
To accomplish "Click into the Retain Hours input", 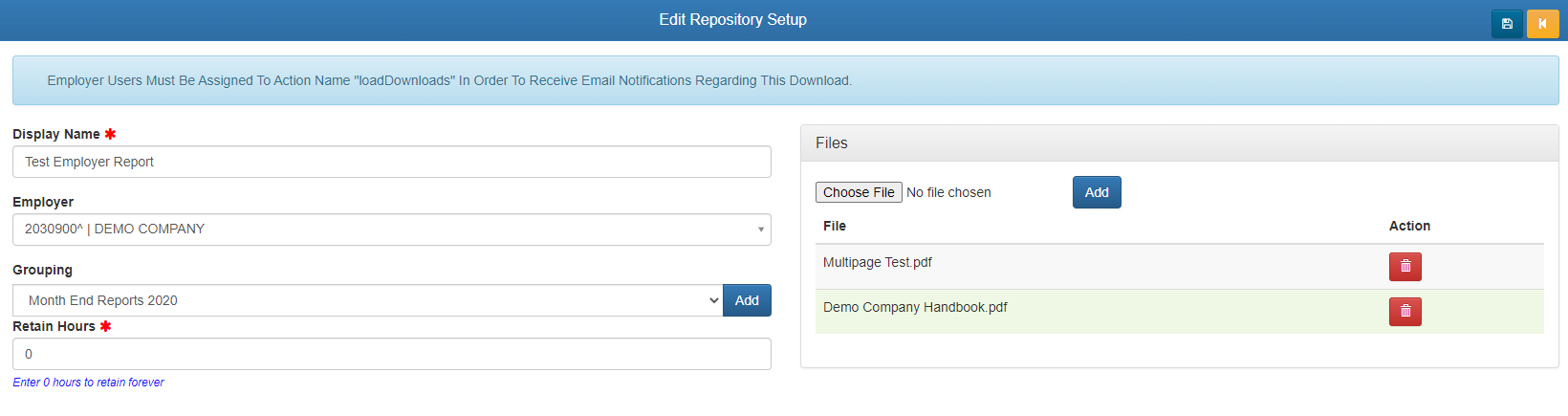I will [x=391, y=354].
